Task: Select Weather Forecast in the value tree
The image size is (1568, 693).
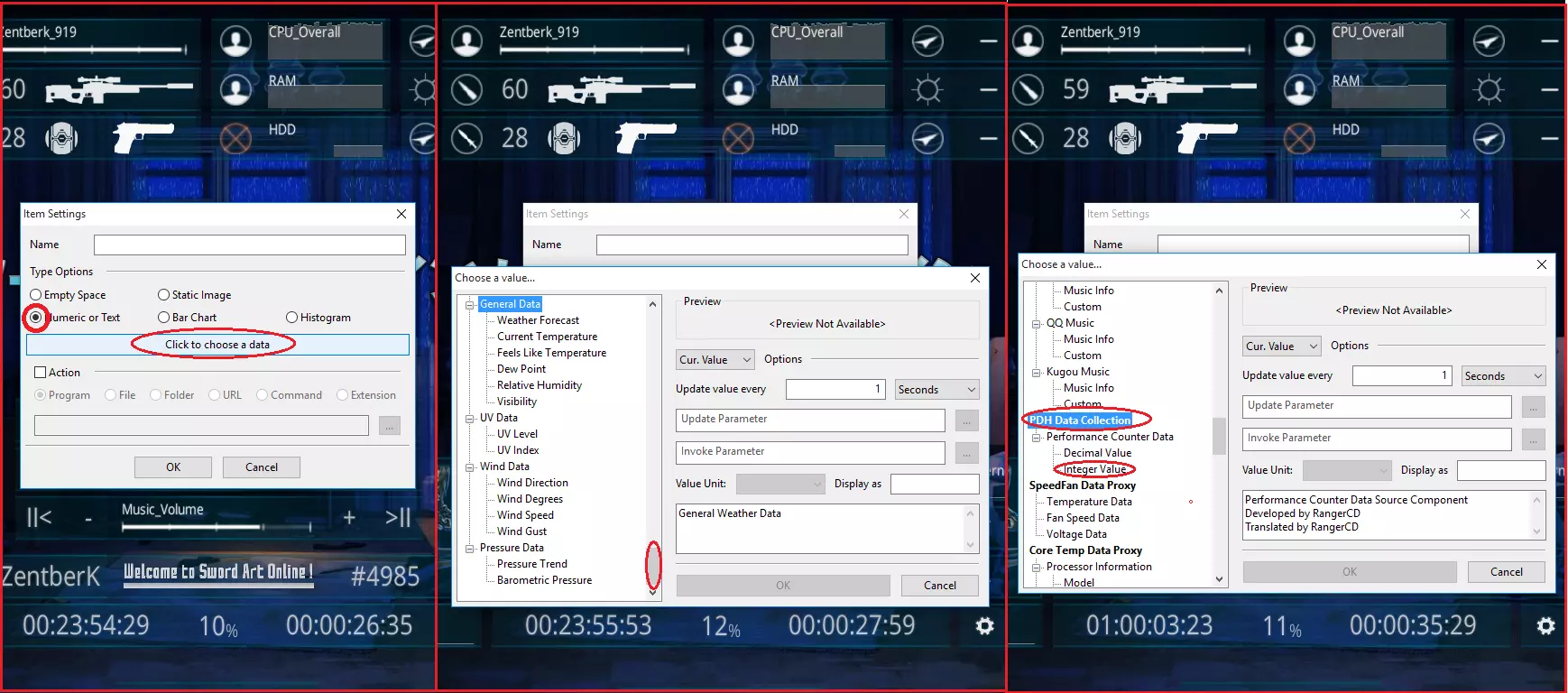Action: (538, 320)
